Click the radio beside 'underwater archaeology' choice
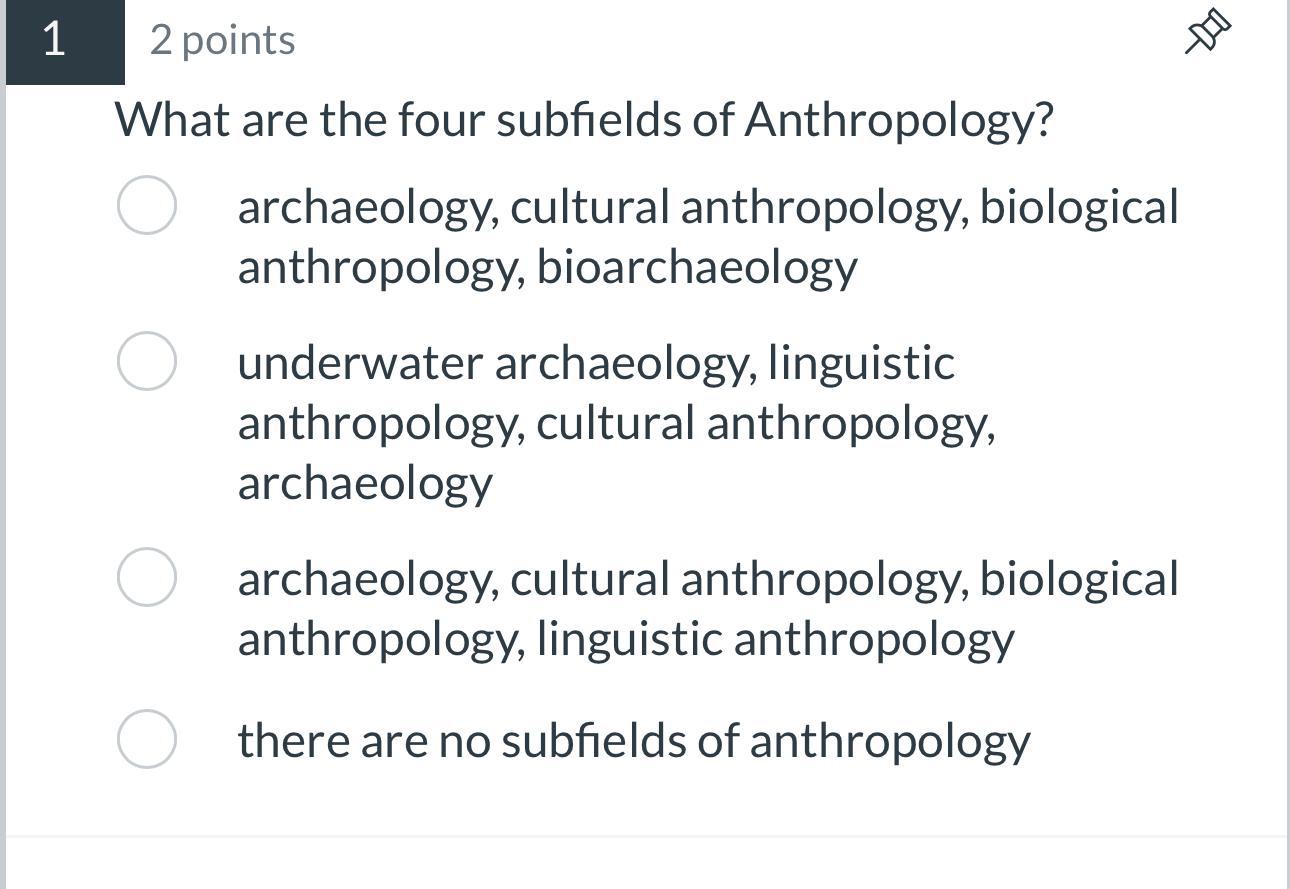The image size is (1290, 889). point(146,361)
